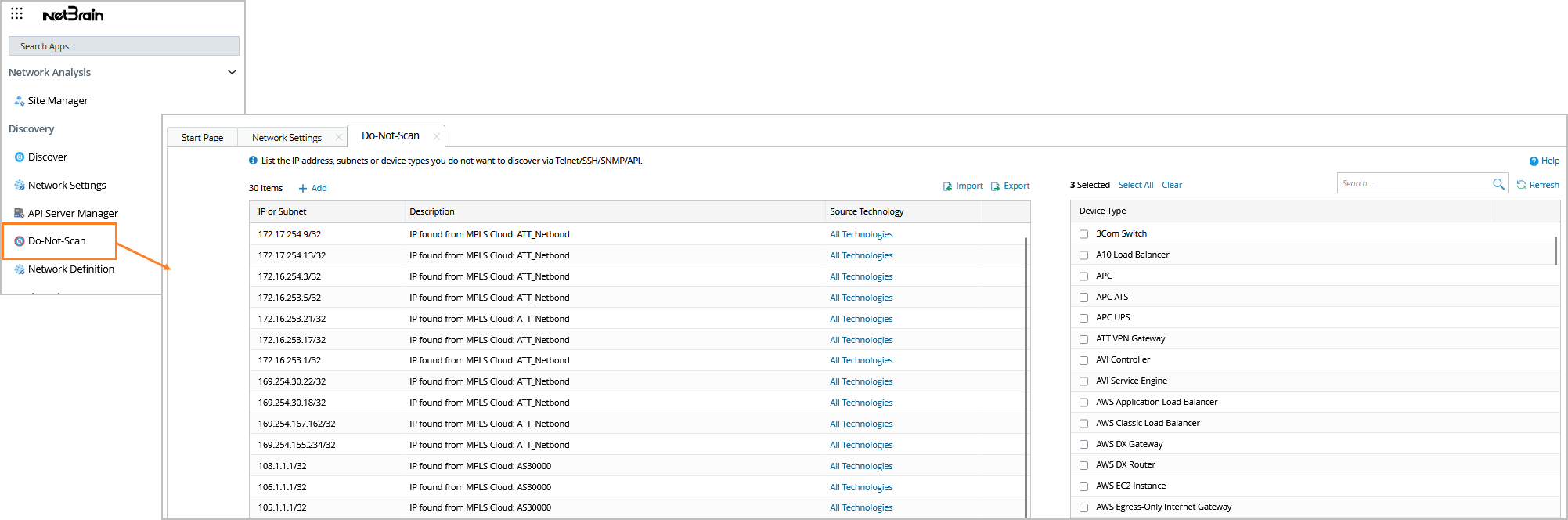
Task: Click the Export icon
Action: point(995,186)
